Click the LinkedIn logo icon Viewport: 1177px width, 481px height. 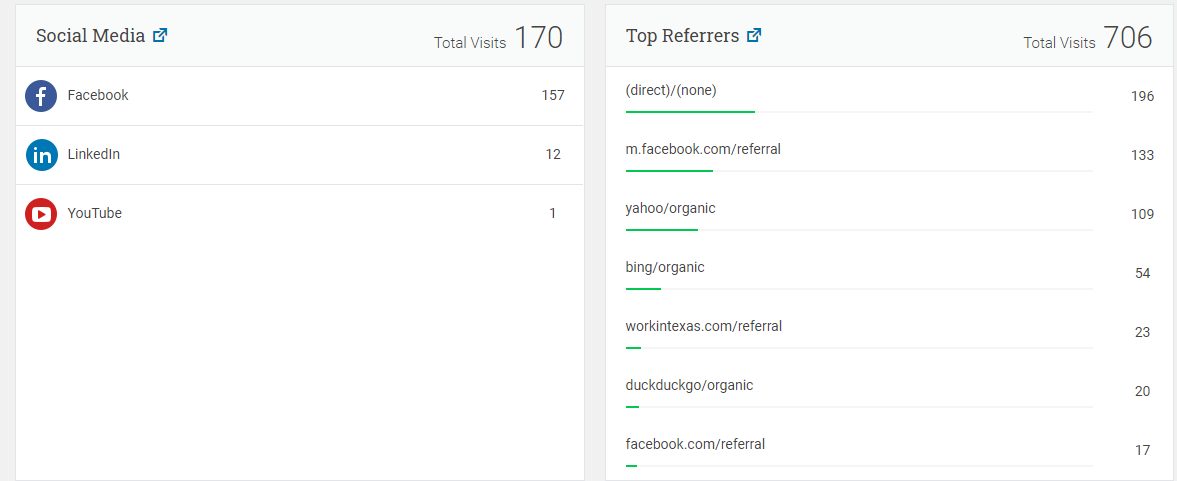pyautogui.click(x=41, y=155)
